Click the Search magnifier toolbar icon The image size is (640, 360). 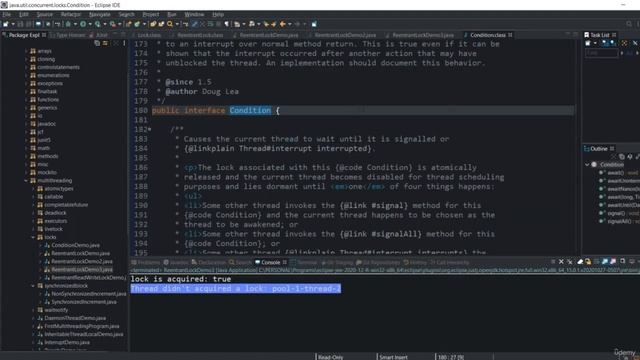point(170,24)
